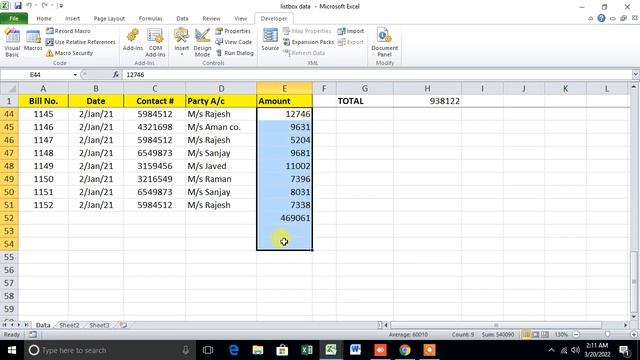The width and height of the screenshot is (640, 360).
Task: Switch to the Insert ribbon tab
Action: tap(72, 18)
